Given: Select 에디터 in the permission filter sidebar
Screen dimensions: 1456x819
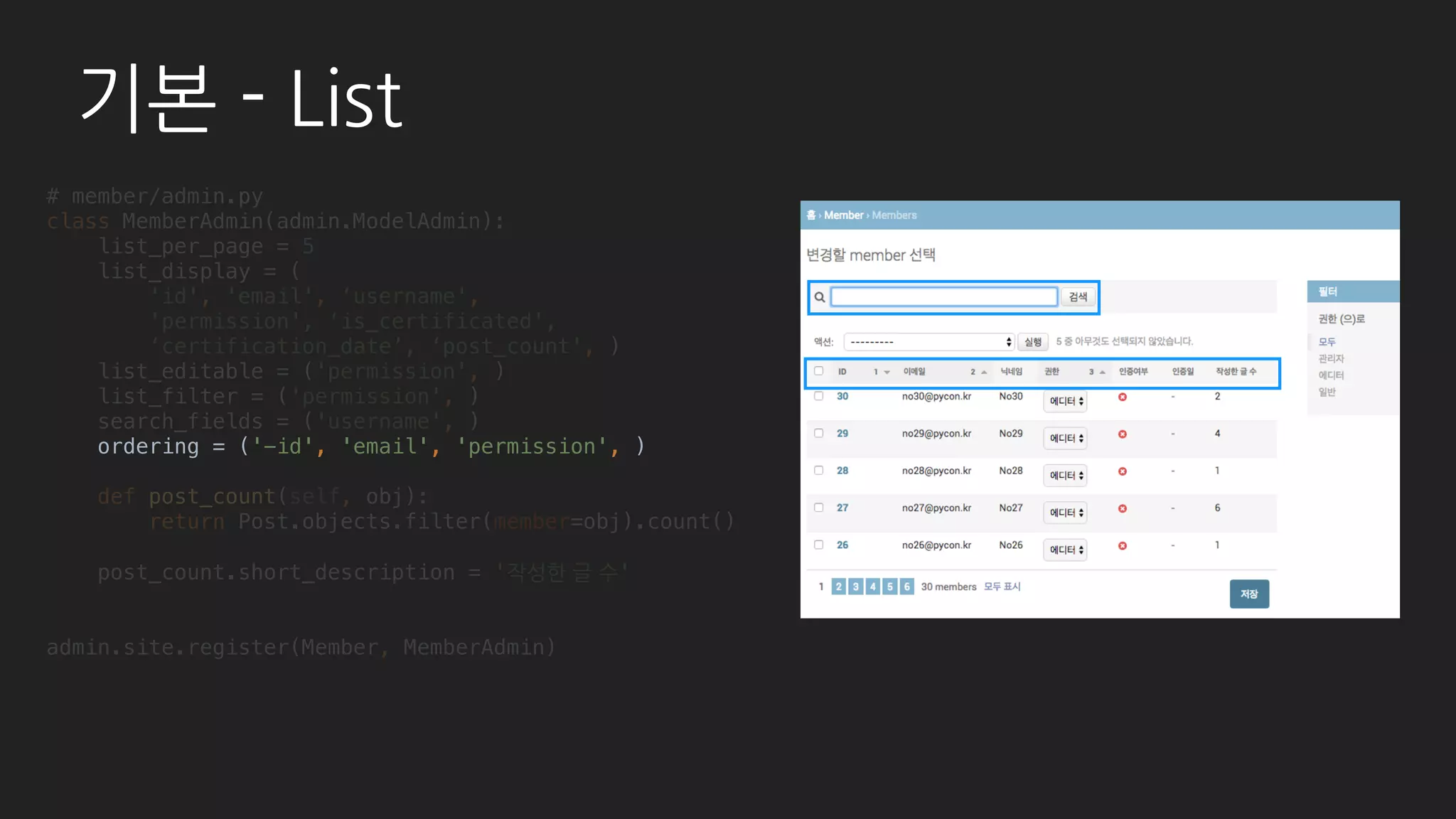Looking at the screenshot, I should 1331,375.
